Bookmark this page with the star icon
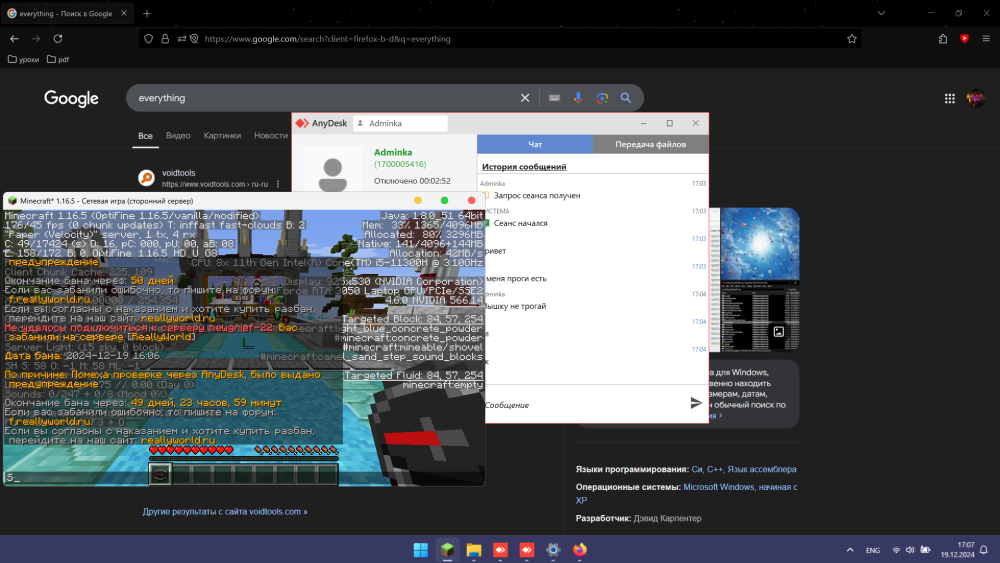The width and height of the screenshot is (1000, 563). [x=851, y=39]
